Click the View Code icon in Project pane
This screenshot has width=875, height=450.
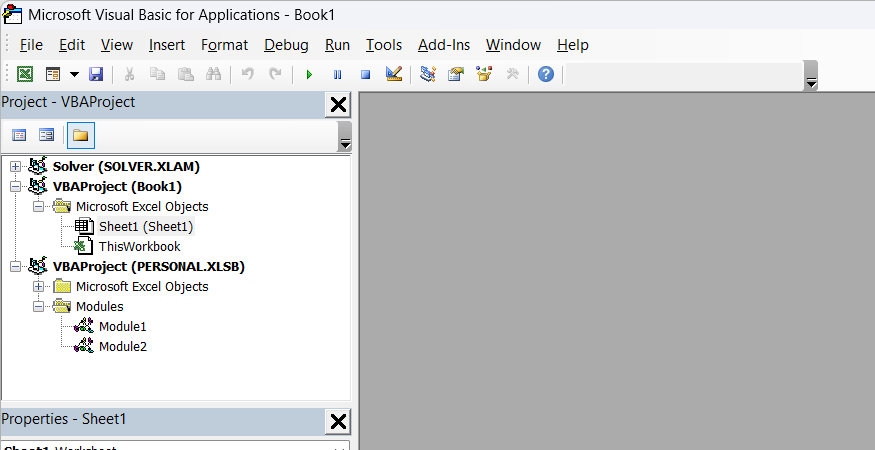click(19, 135)
